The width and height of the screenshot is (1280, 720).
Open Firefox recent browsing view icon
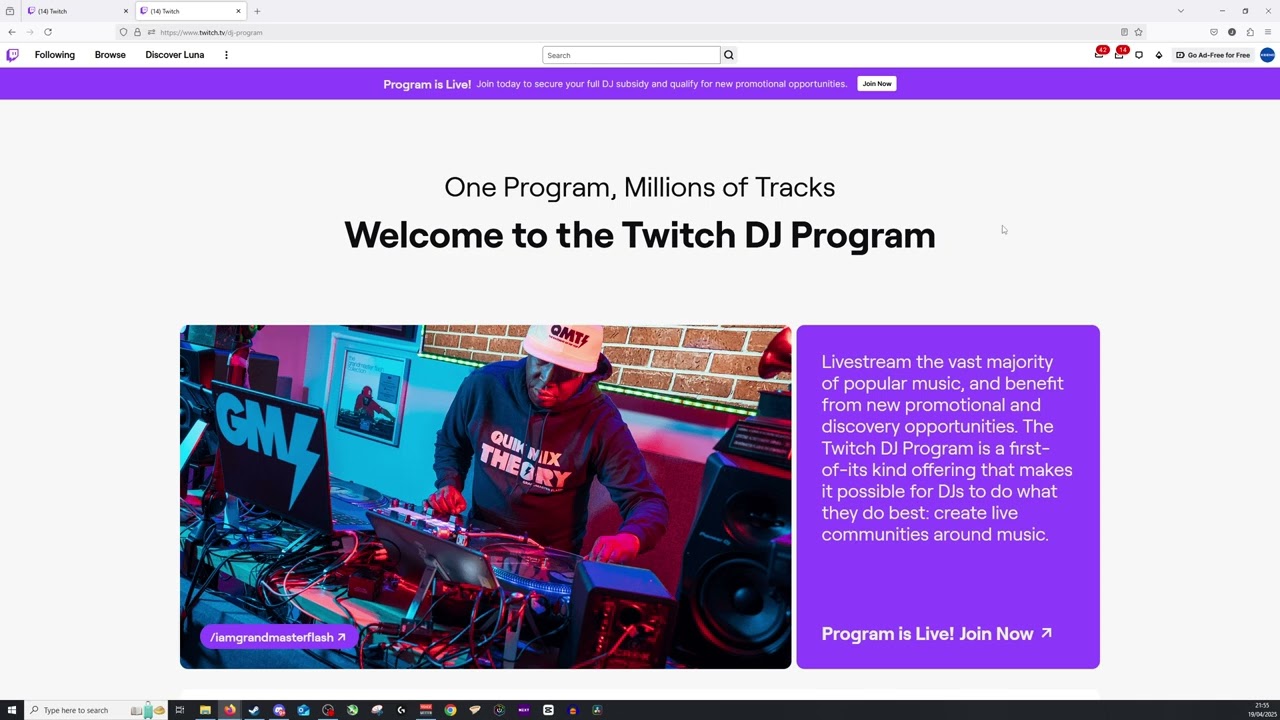pos(10,11)
